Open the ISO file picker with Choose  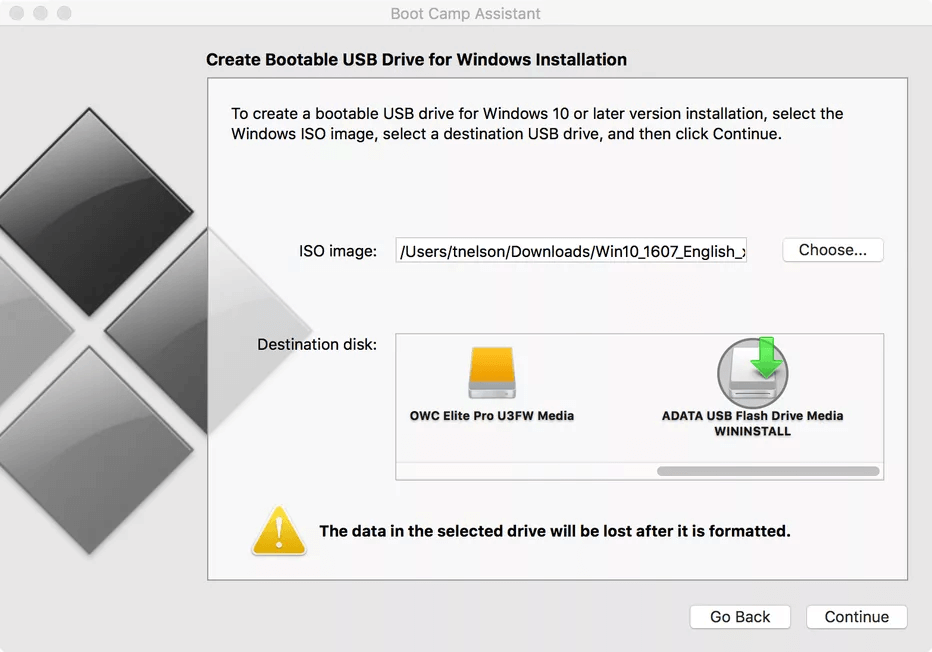(x=832, y=249)
